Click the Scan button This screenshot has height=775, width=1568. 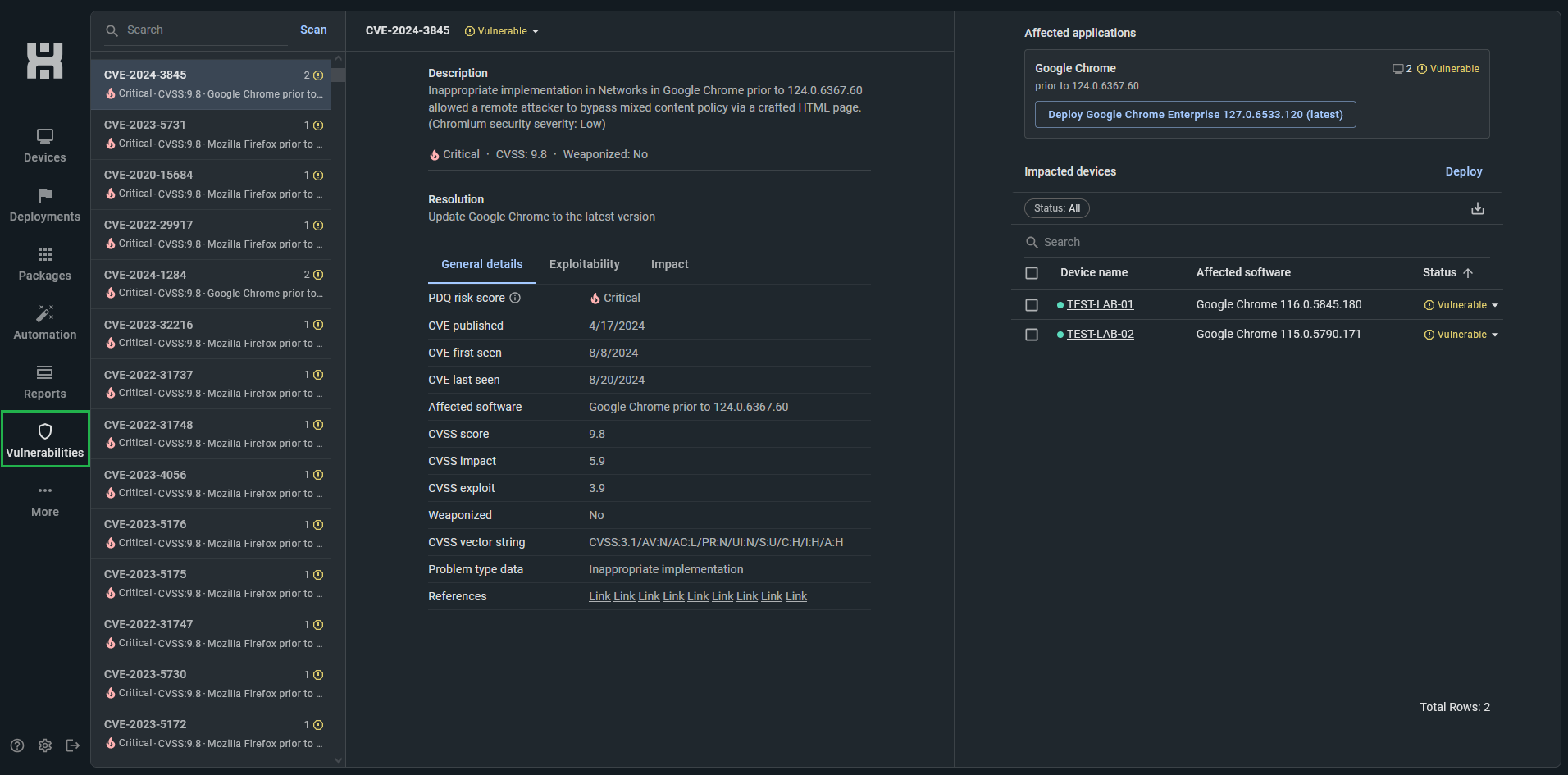[313, 30]
